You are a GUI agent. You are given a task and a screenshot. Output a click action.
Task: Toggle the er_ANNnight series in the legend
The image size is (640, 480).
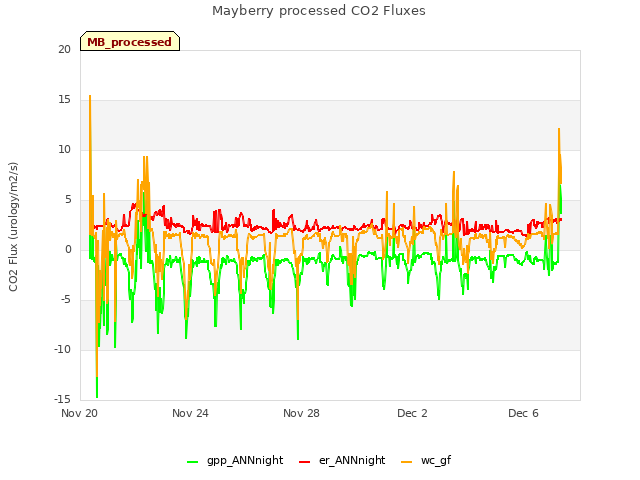click(x=342, y=461)
